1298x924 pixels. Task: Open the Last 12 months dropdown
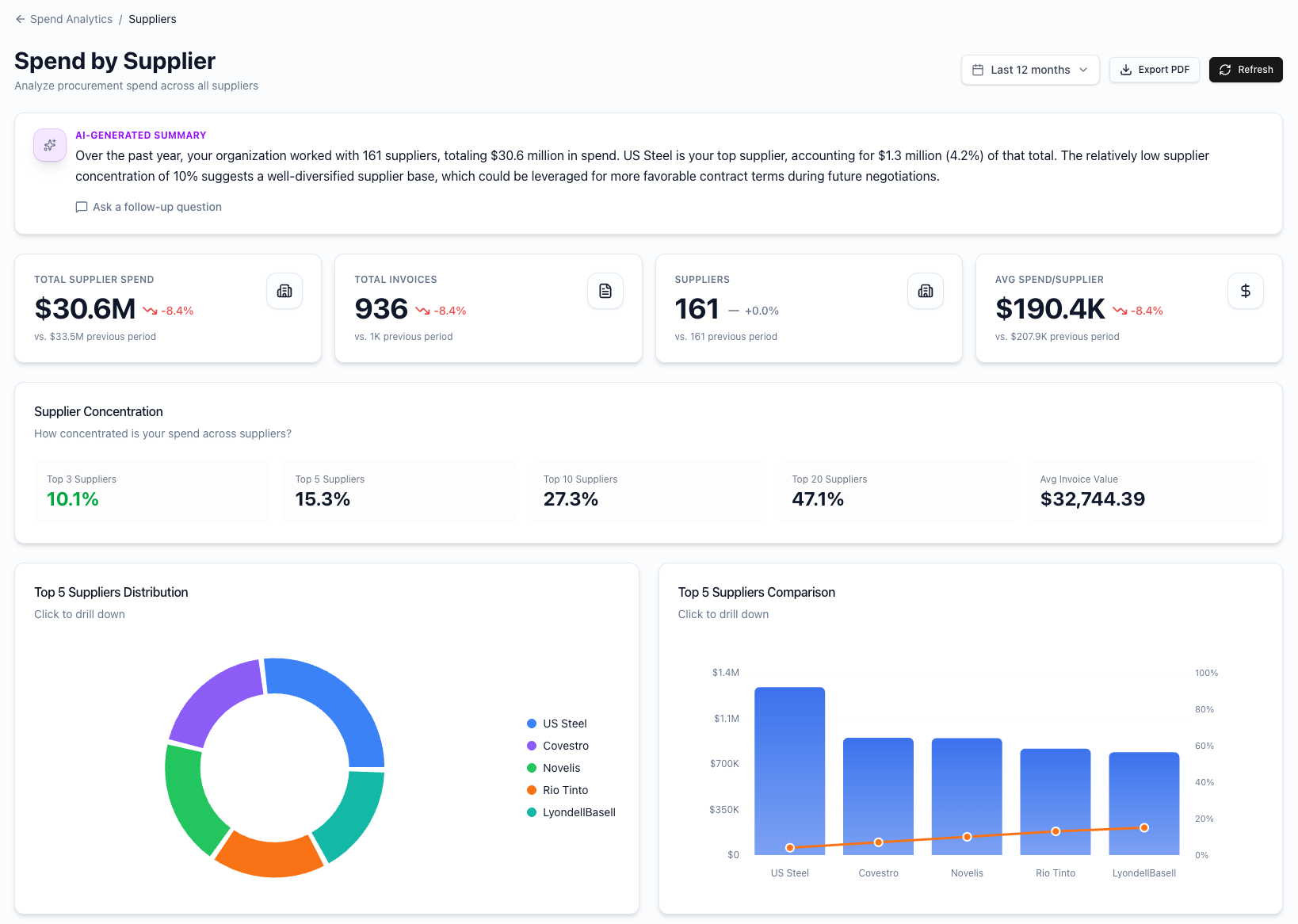pos(1029,70)
